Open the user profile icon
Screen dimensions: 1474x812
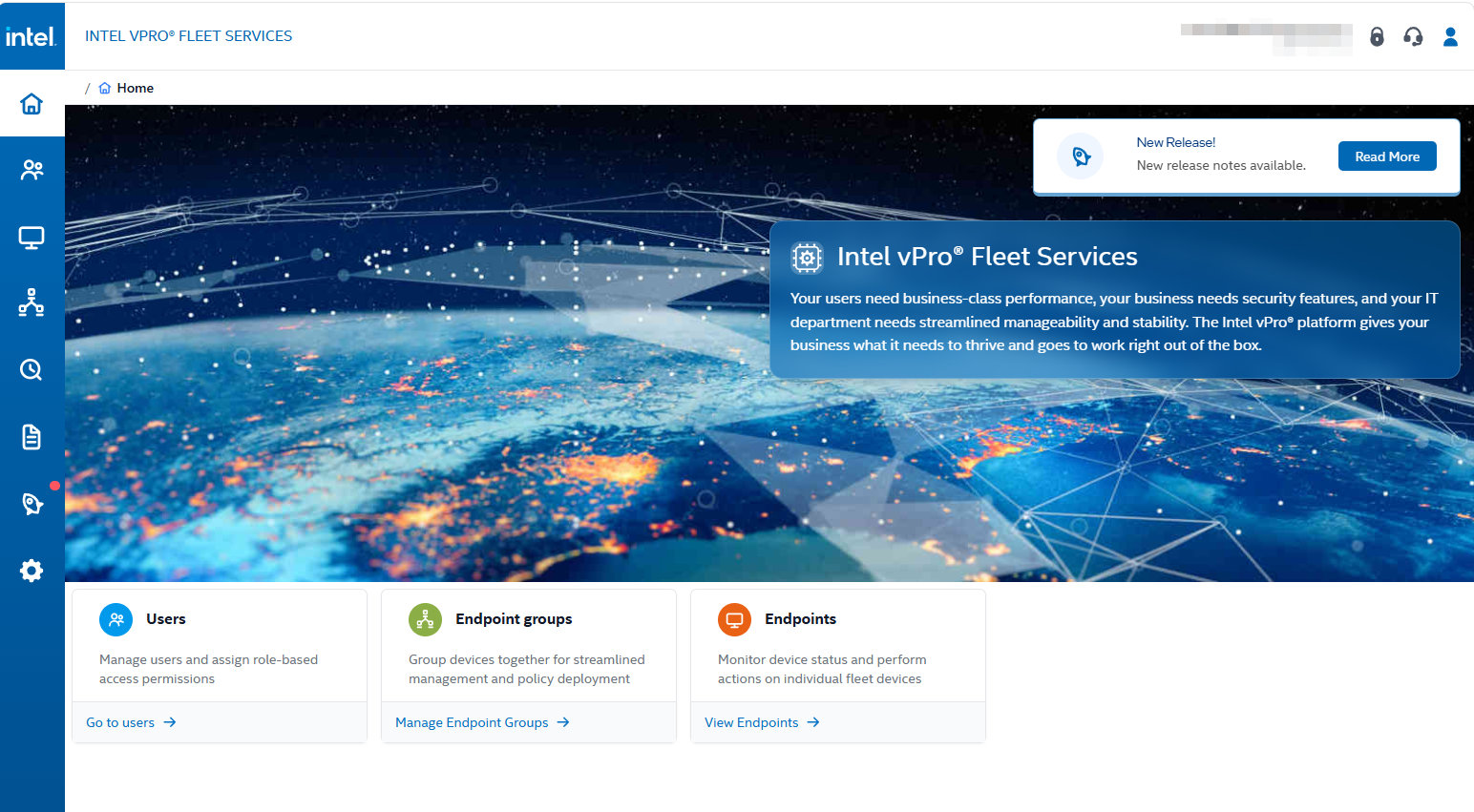pos(1450,36)
